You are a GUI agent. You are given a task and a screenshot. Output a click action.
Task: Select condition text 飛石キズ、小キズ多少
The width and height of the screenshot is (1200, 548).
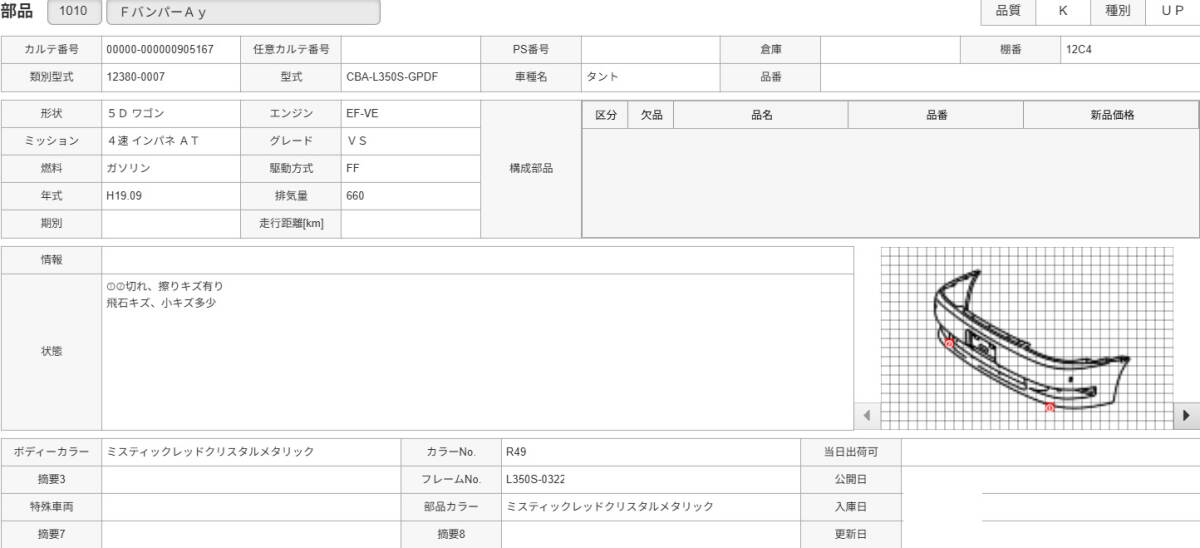161,302
